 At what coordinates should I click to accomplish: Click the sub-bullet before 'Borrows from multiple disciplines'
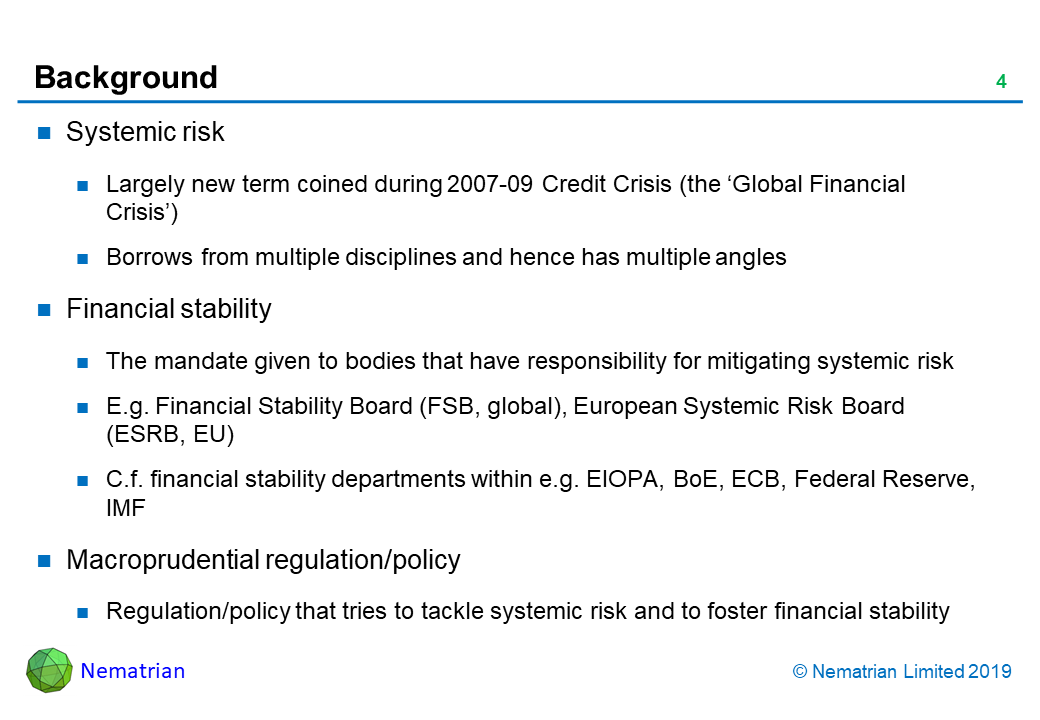pyautogui.click(x=84, y=258)
